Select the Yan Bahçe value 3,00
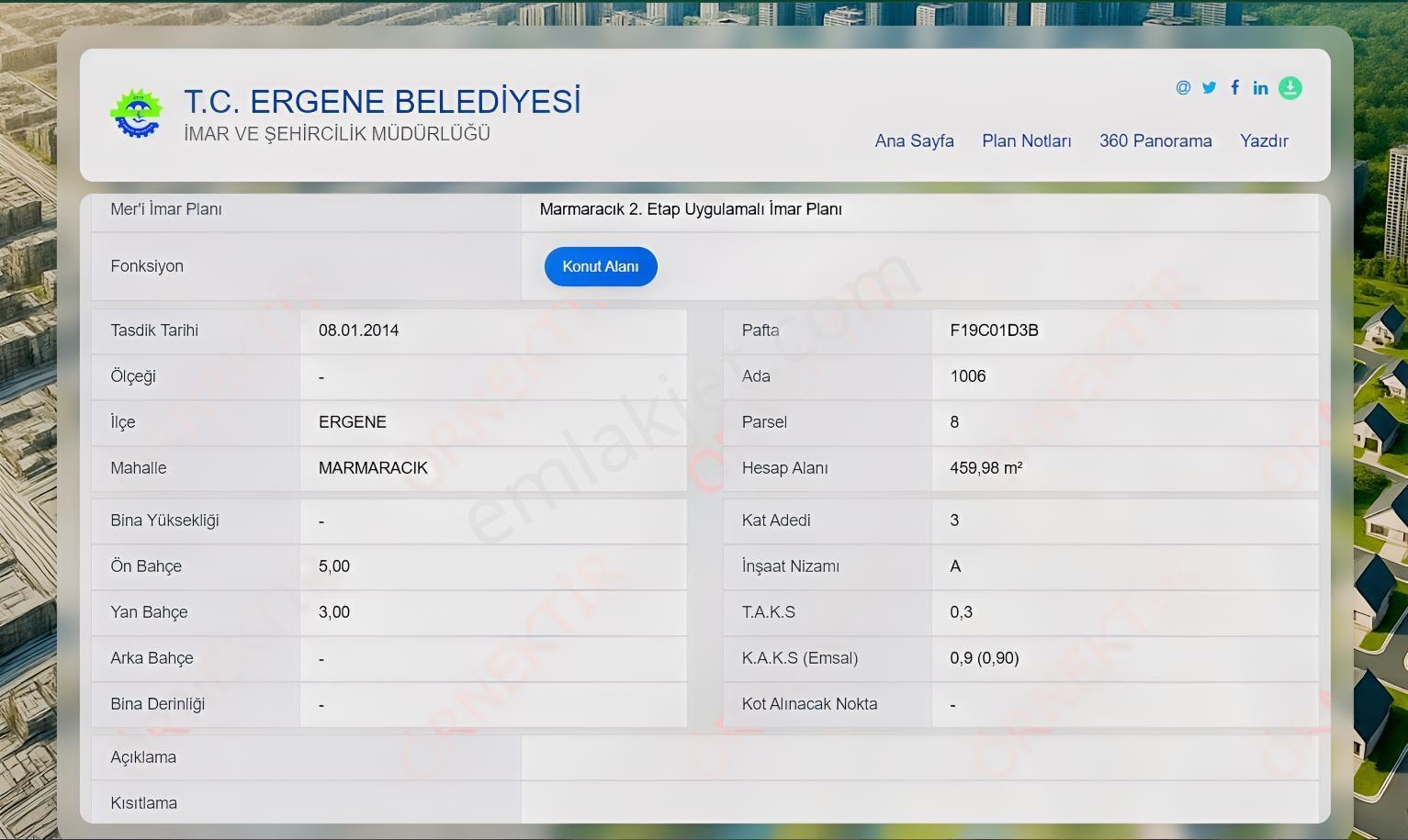This screenshot has width=1408, height=840. pyautogui.click(x=334, y=612)
